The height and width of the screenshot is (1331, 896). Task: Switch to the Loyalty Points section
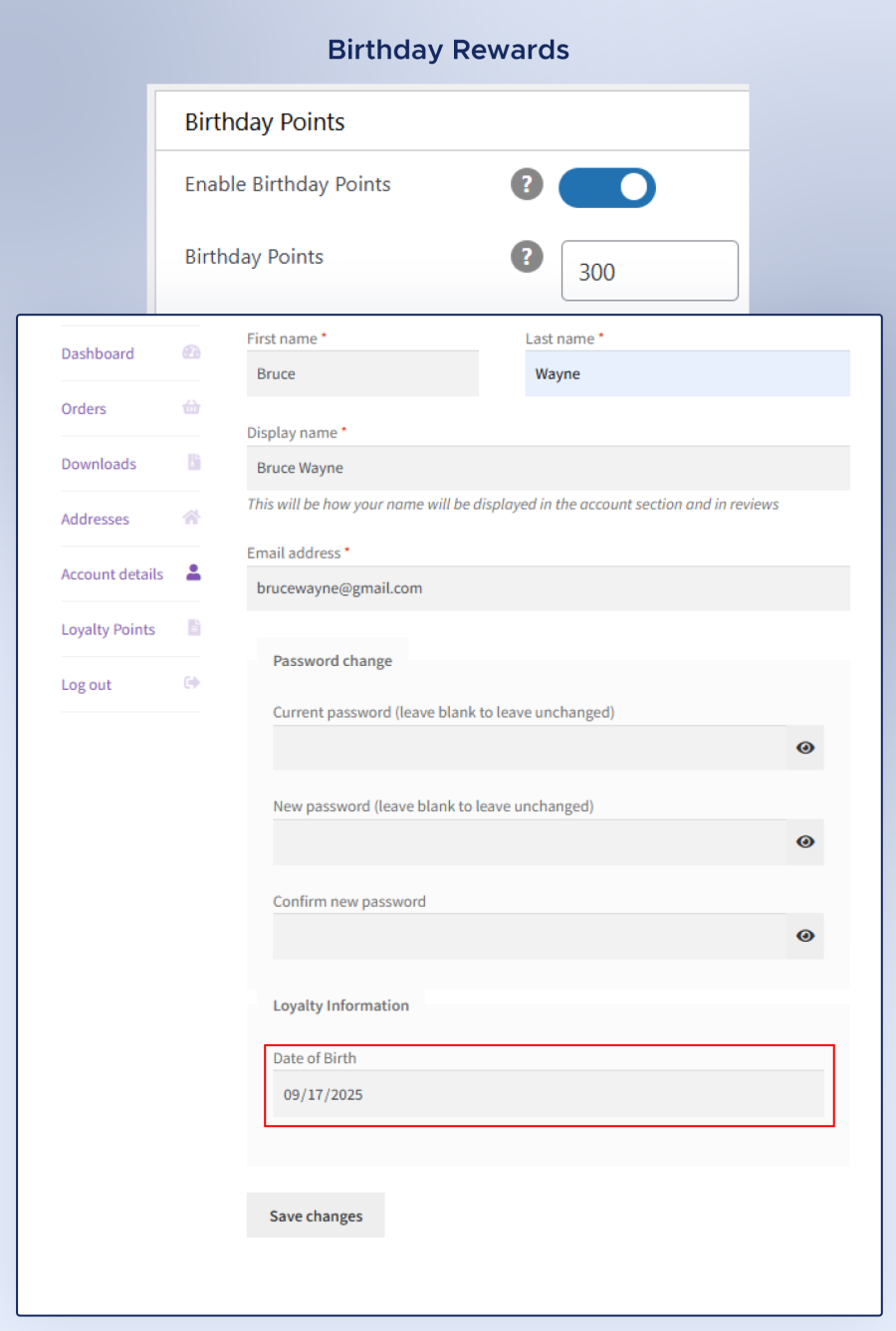[x=108, y=628]
